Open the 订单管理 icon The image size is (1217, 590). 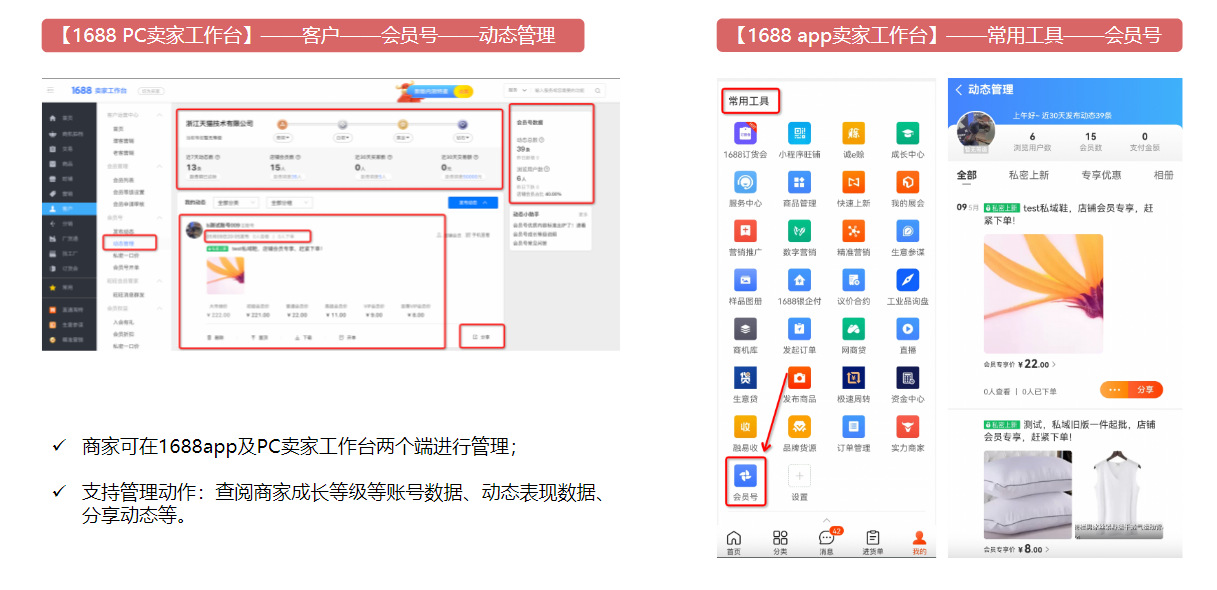853,427
